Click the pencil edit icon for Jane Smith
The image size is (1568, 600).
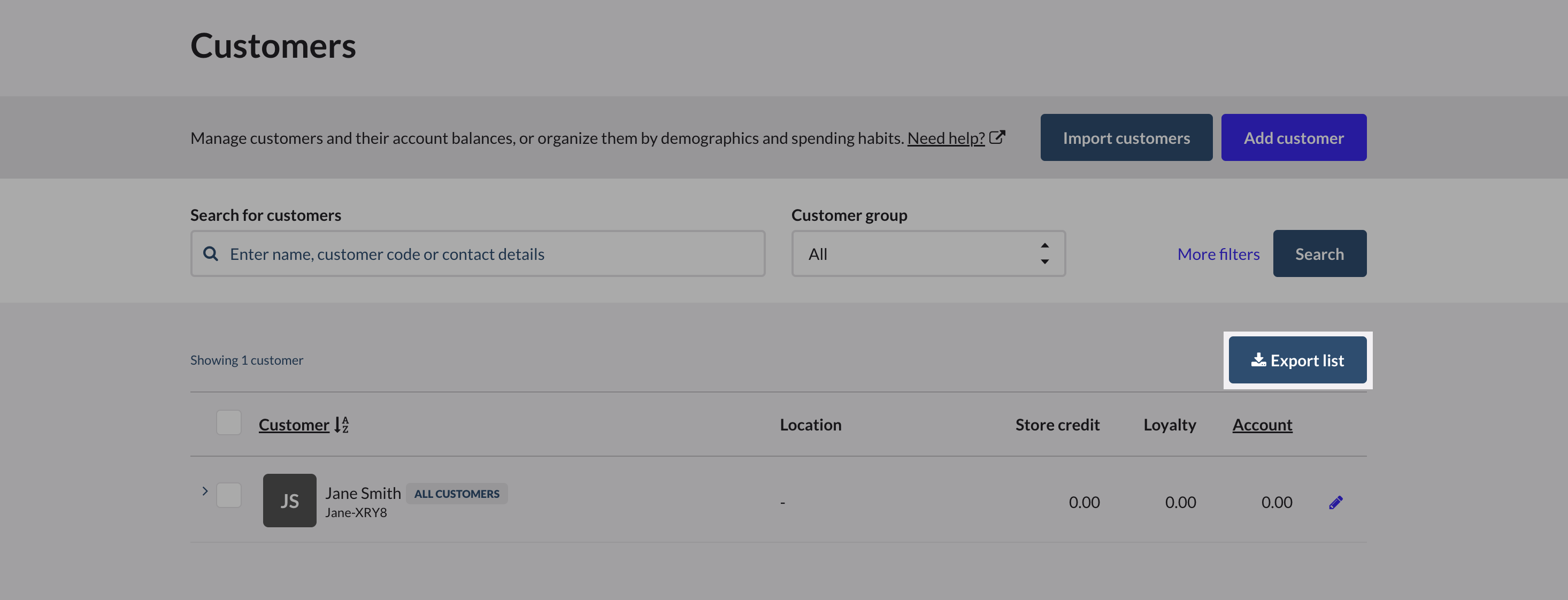pos(1335,503)
